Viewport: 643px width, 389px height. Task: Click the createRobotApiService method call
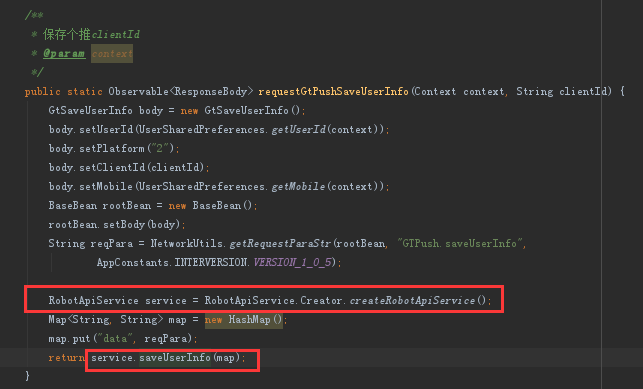click(x=412, y=300)
